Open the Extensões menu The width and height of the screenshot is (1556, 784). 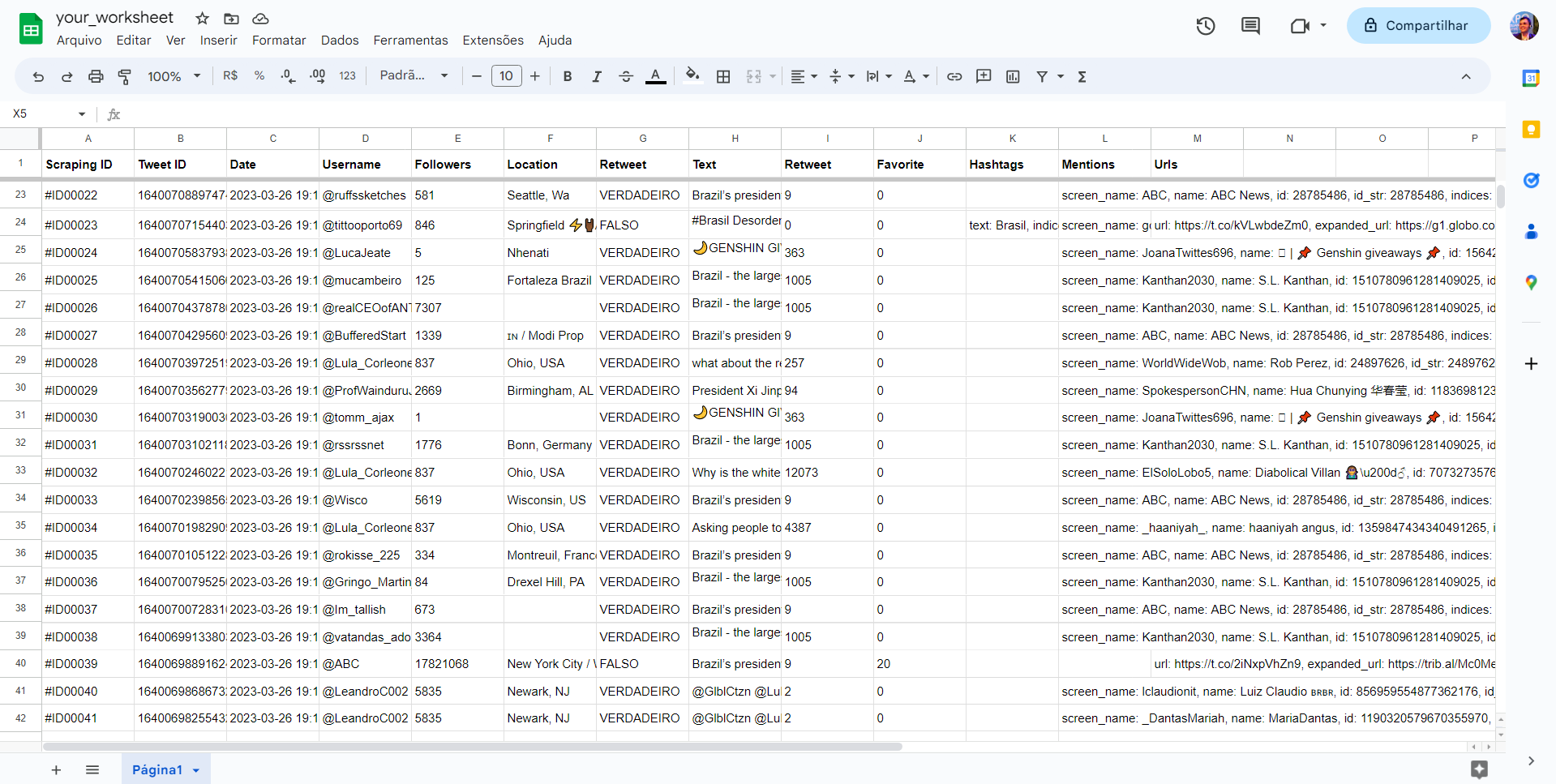[x=492, y=40]
